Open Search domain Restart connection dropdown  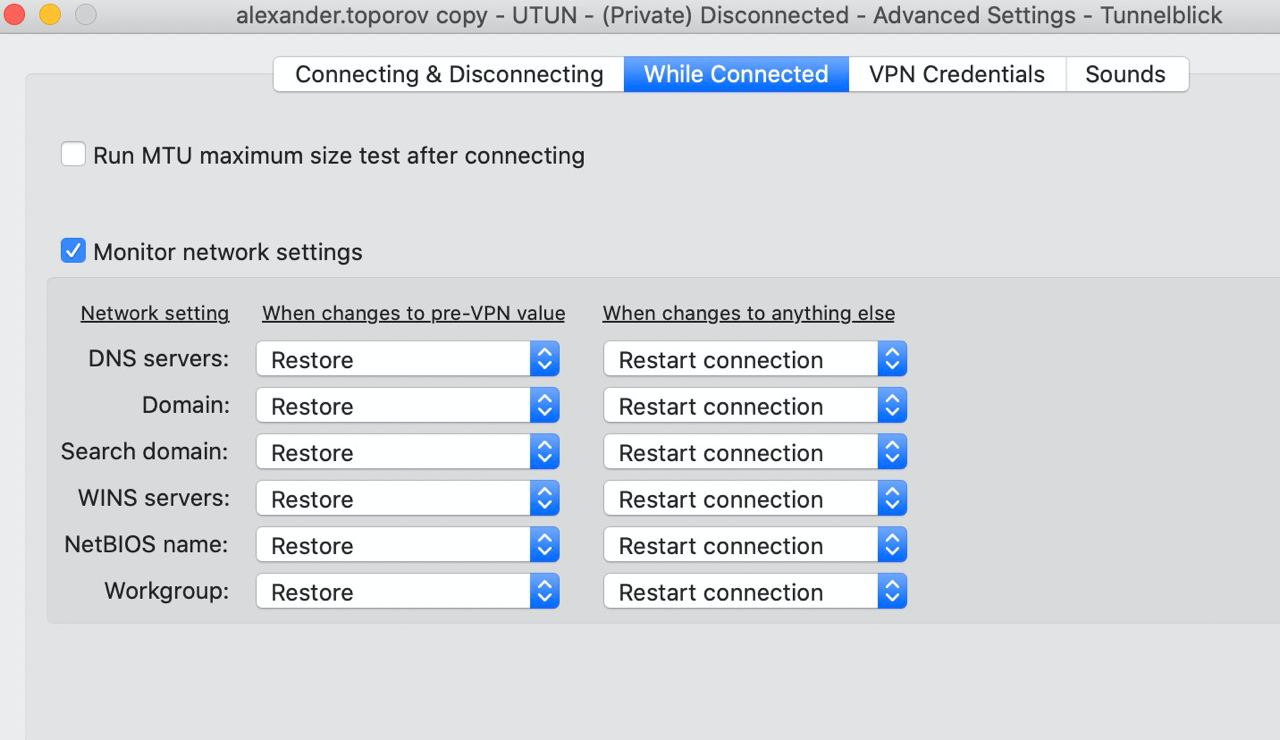pos(755,452)
